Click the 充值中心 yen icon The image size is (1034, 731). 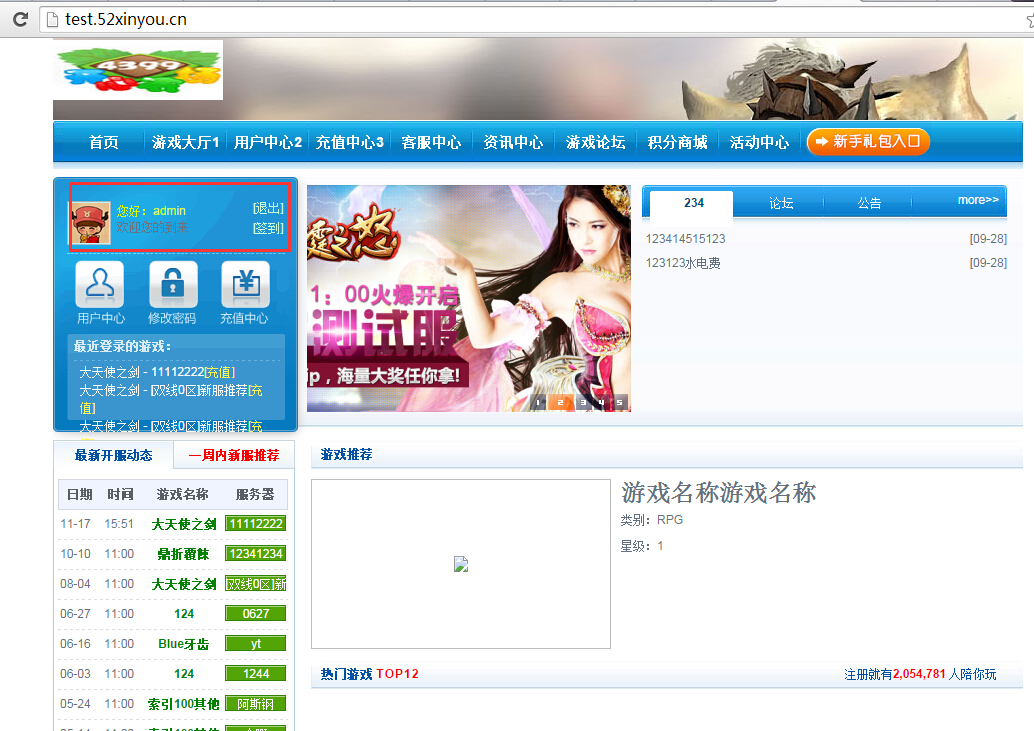coord(245,284)
